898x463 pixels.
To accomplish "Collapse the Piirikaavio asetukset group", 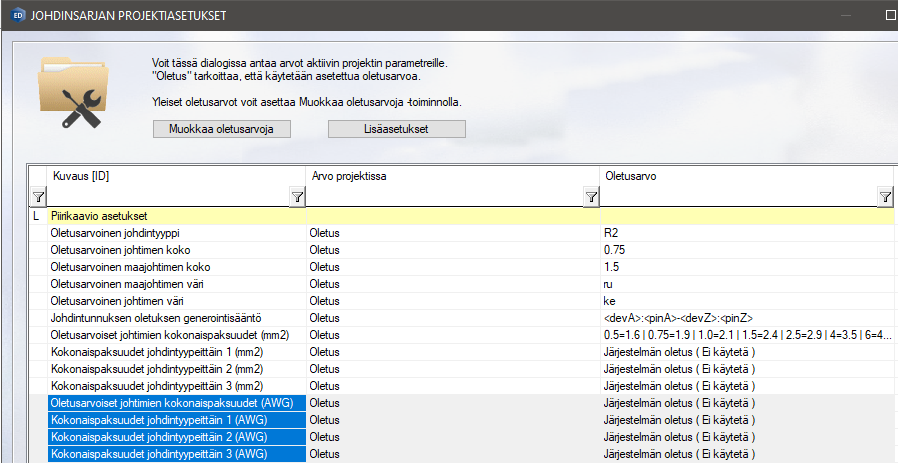I will pyautogui.click(x=37, y=215).
